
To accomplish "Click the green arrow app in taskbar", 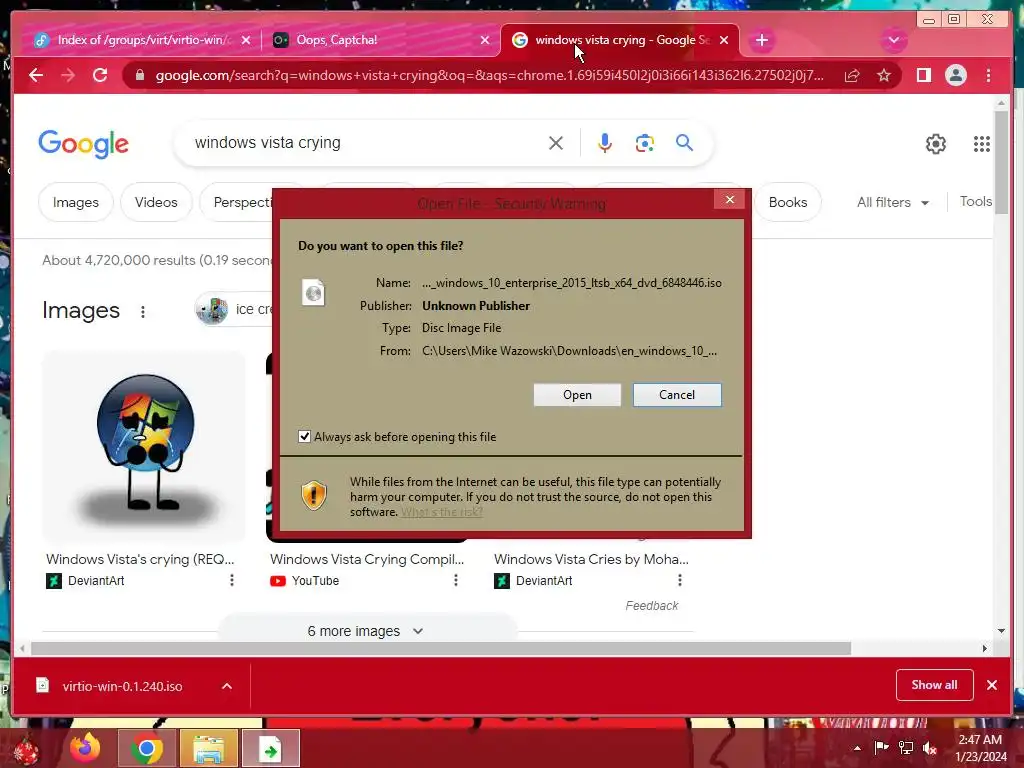I will (x=270, y=748).
